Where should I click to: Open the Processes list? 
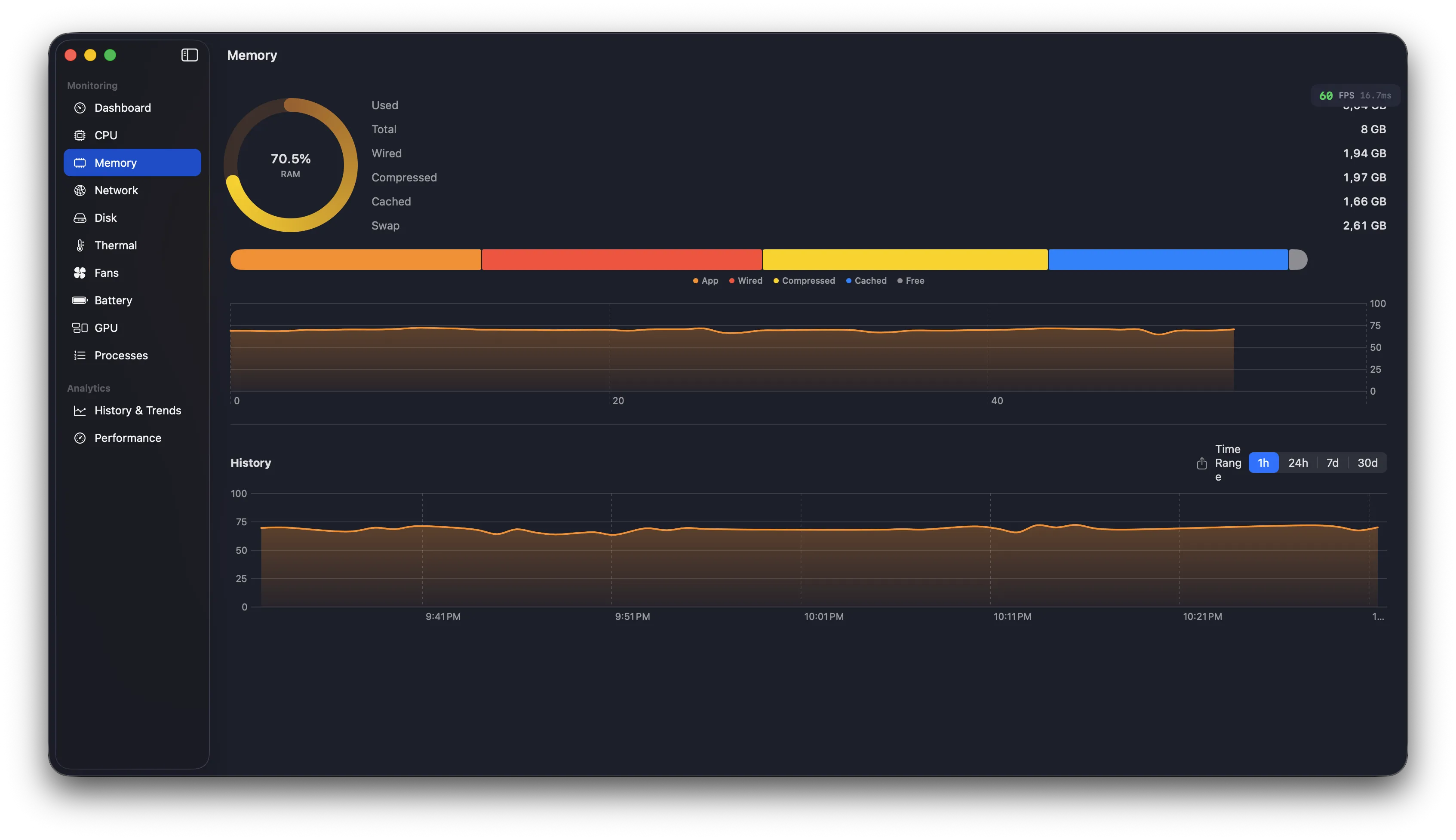(x=120, y=355)
